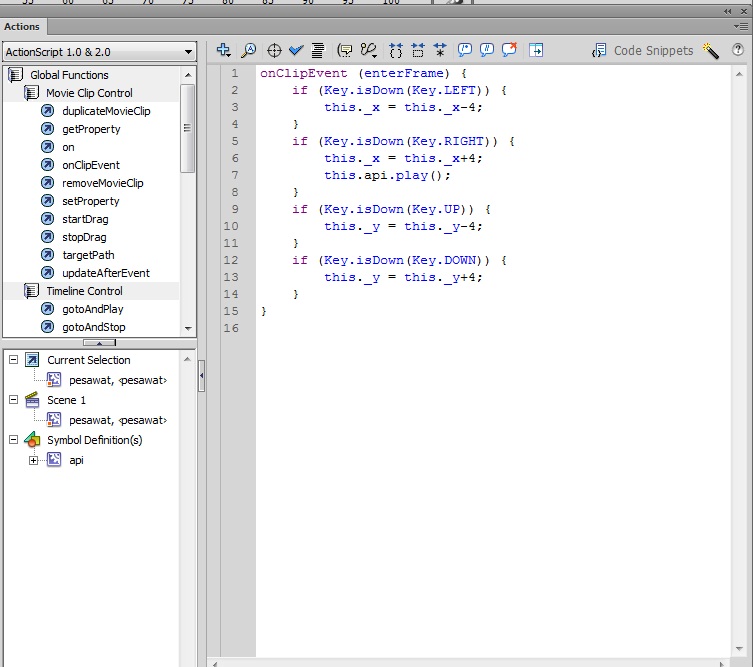753x667 pixels.
Task: Open the Debug options menu icon
Action: tap(369, 50)
